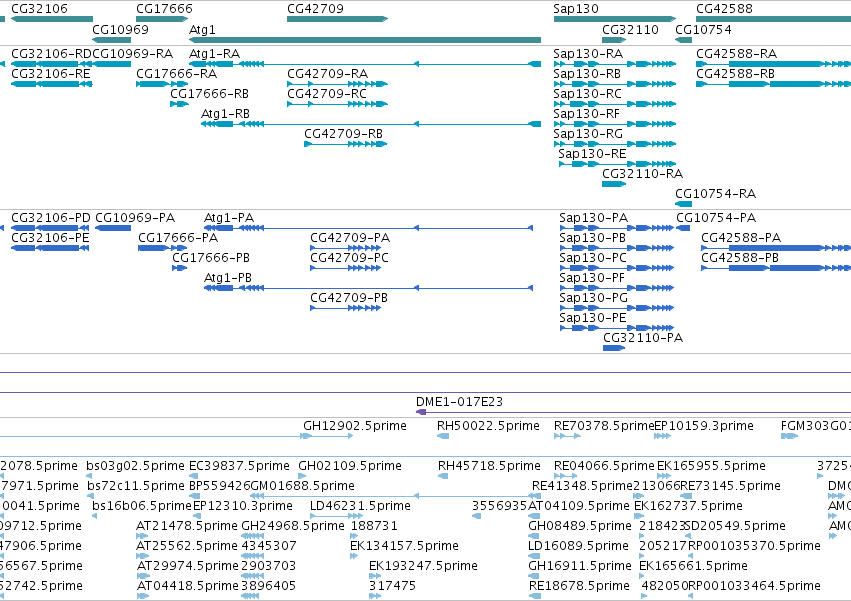This screenshot has height=601, width=851.
Task: Click the DME1-017E23 clone label
Action: [x=459, y=402]
